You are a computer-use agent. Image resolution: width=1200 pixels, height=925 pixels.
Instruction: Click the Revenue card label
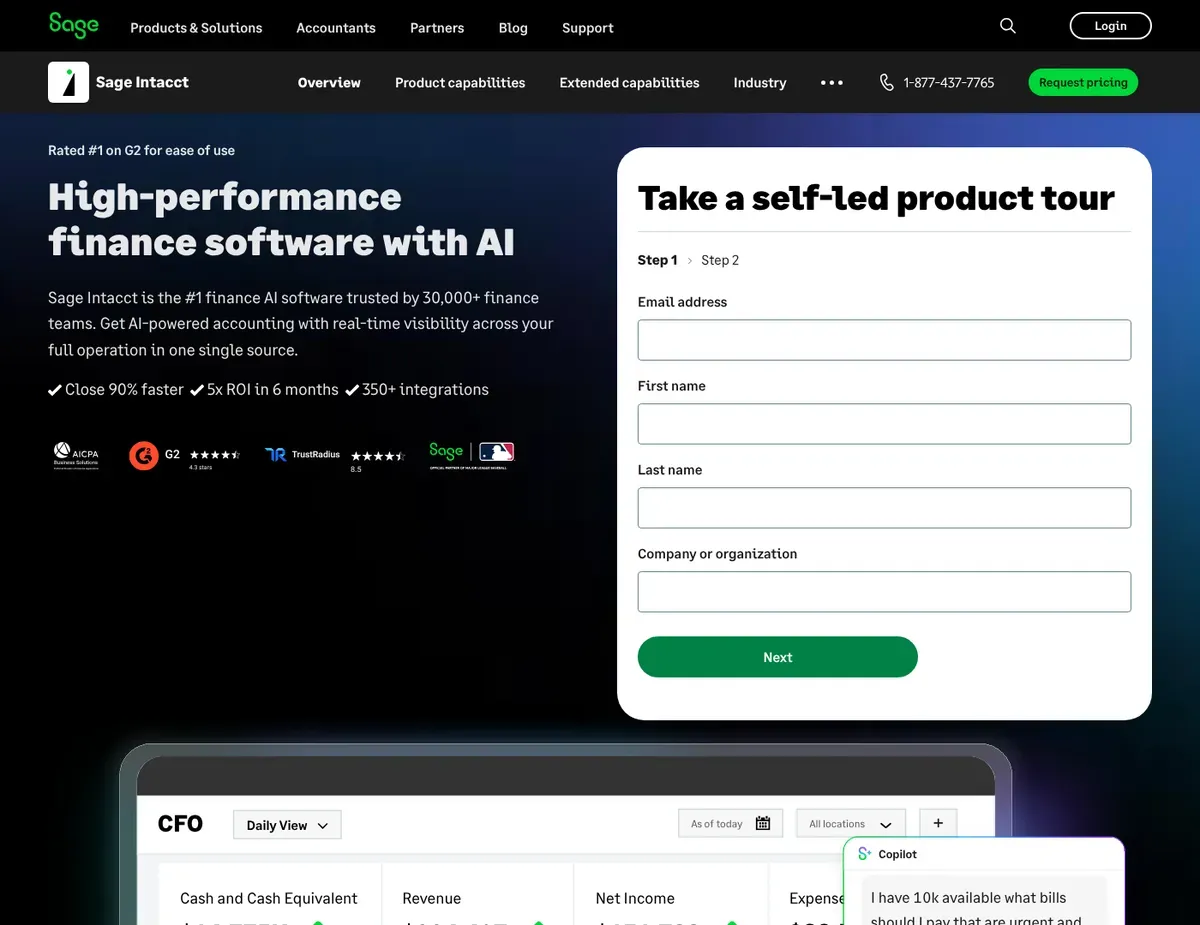pos(432,898)
